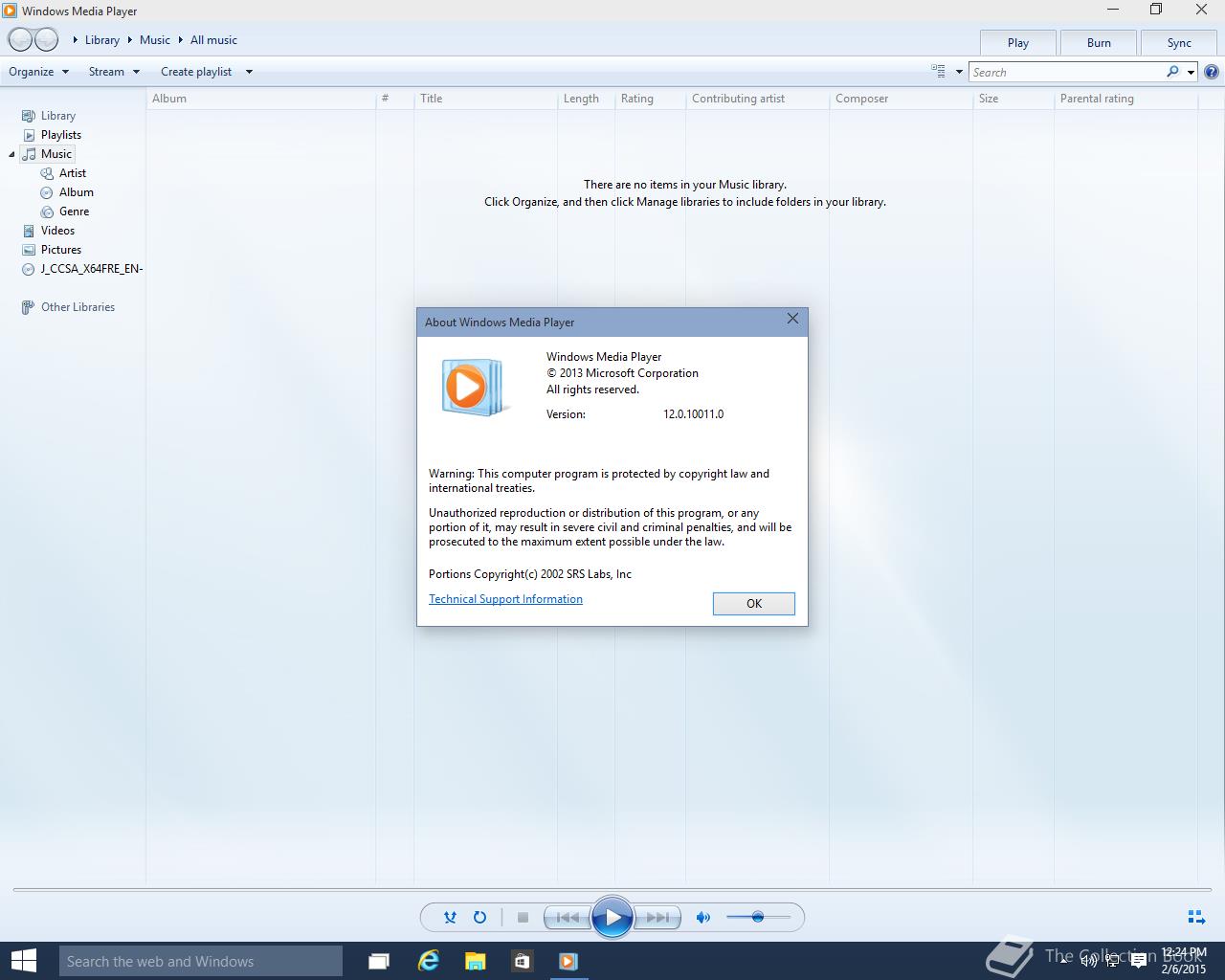Open the Stream menu
This screenshot has height=980, width=1225.
click(114, 72)
